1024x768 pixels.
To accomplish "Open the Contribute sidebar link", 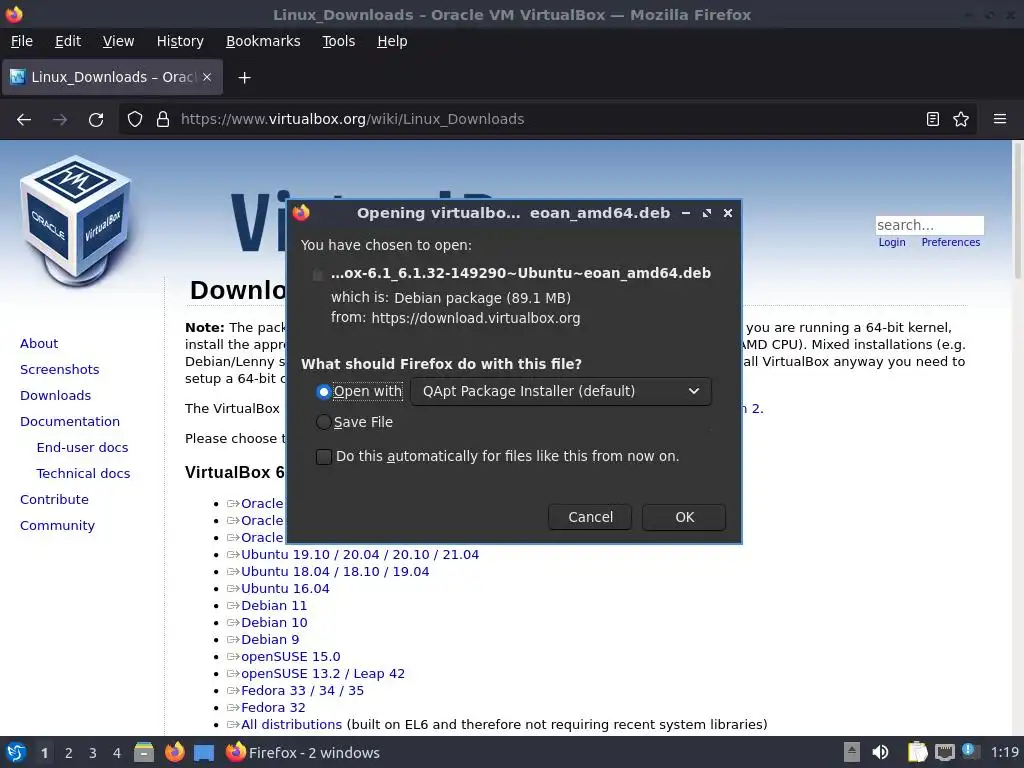I will [x=54, y=500].
